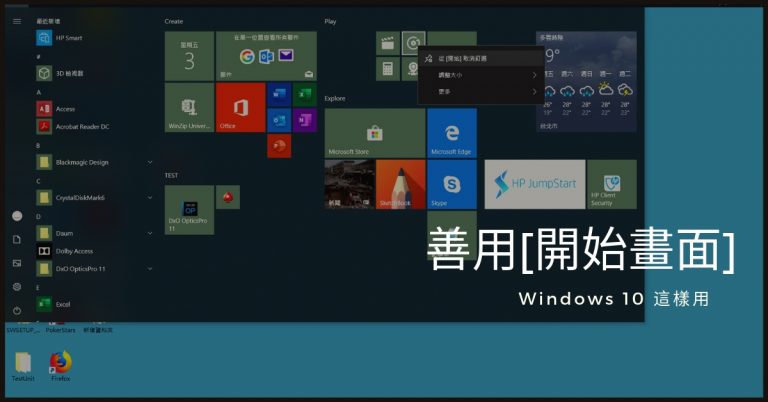Open Acrobat Reader DC in app list
This screenshot has height=402, width=768.
(93, 126)
